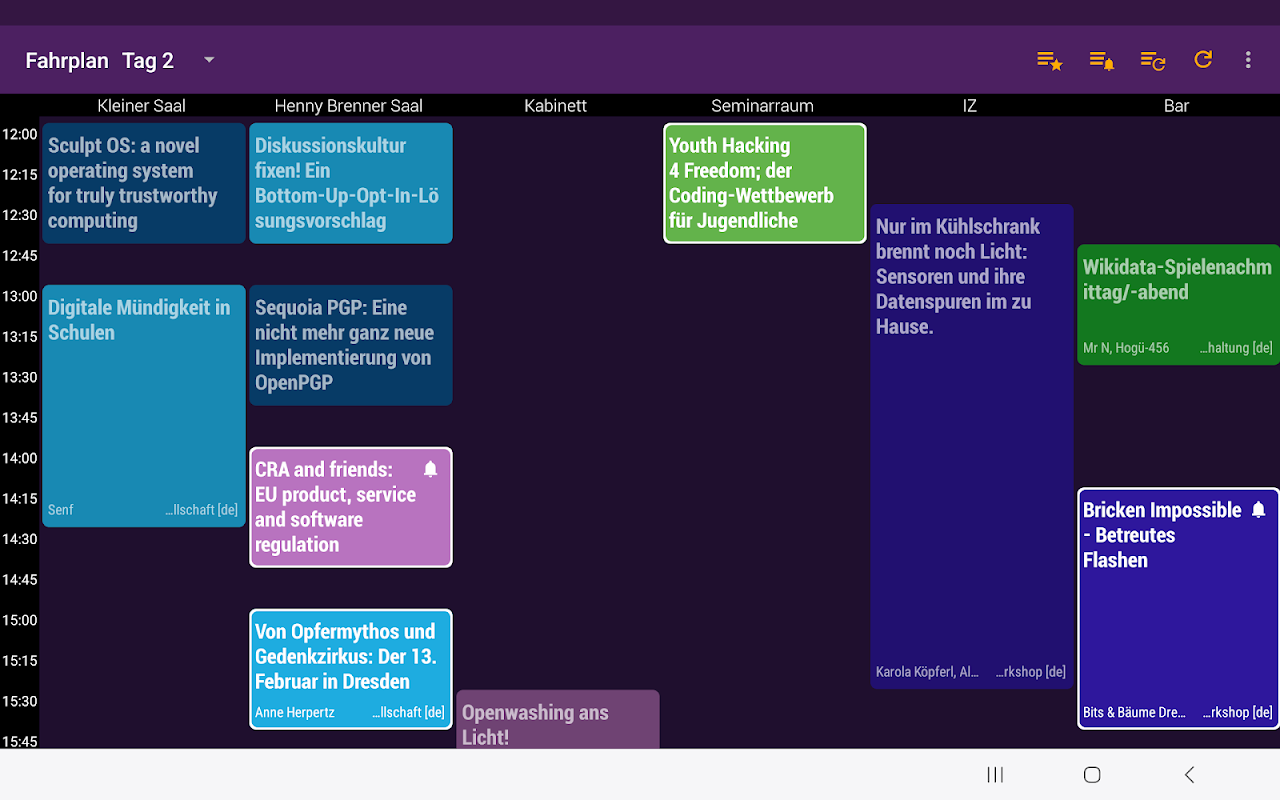The width and height of the screenshot is (1280, 800).
Task: Open Sequoia PGP session card
Action: (x=351, y=345)
